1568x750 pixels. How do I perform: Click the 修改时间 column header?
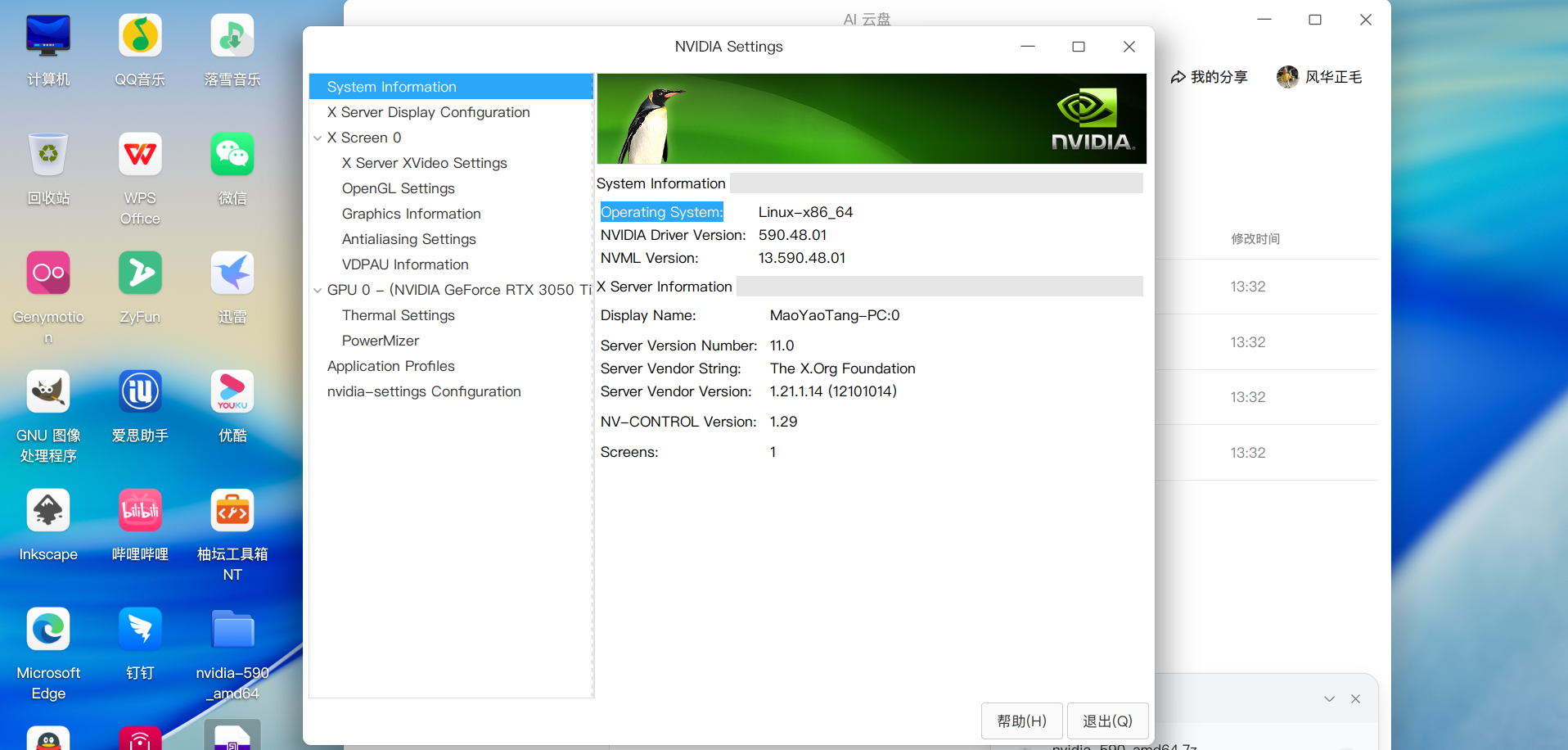[1255, 239]
